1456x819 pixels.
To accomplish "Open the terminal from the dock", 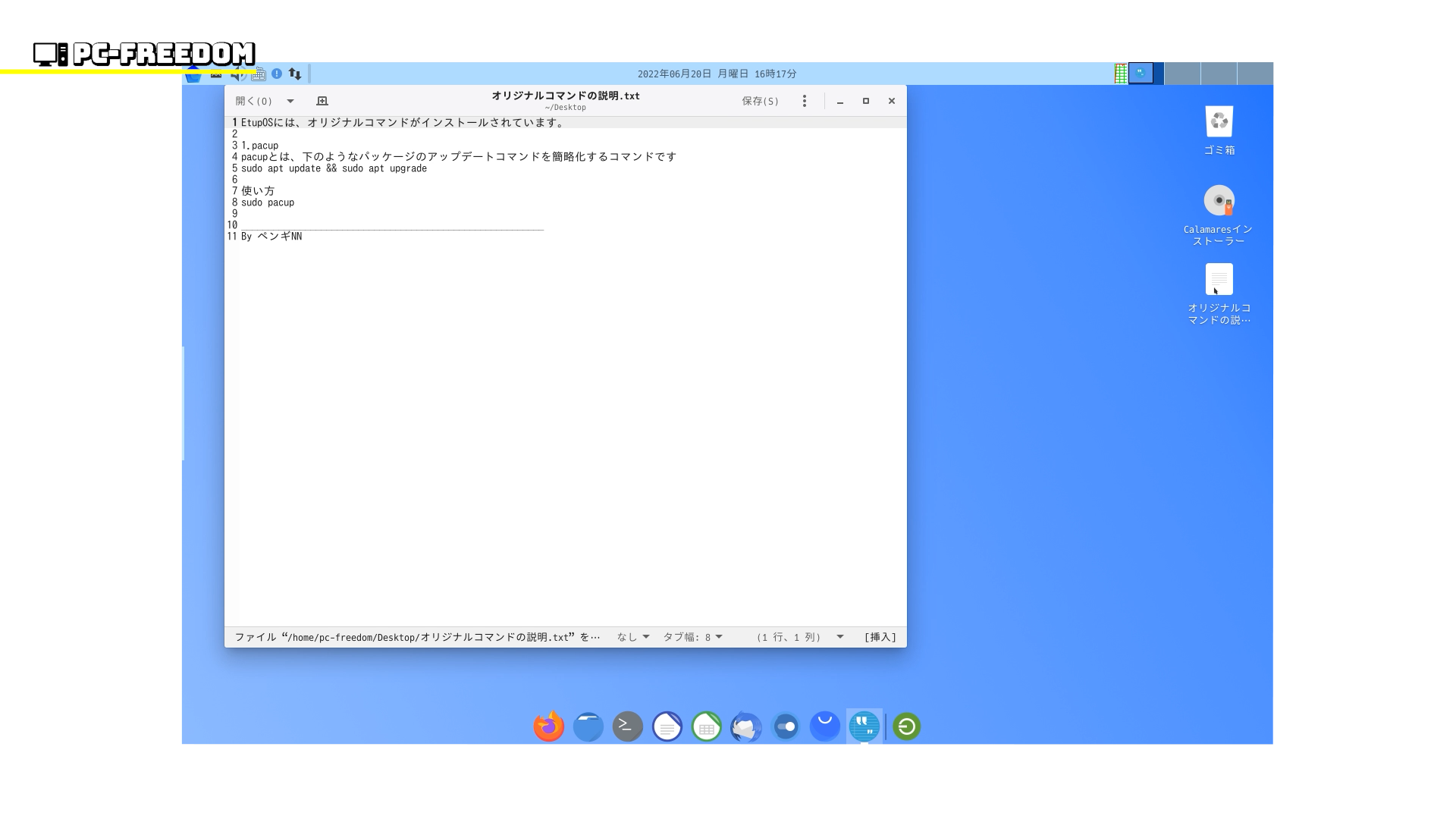I will coord(628,726).
